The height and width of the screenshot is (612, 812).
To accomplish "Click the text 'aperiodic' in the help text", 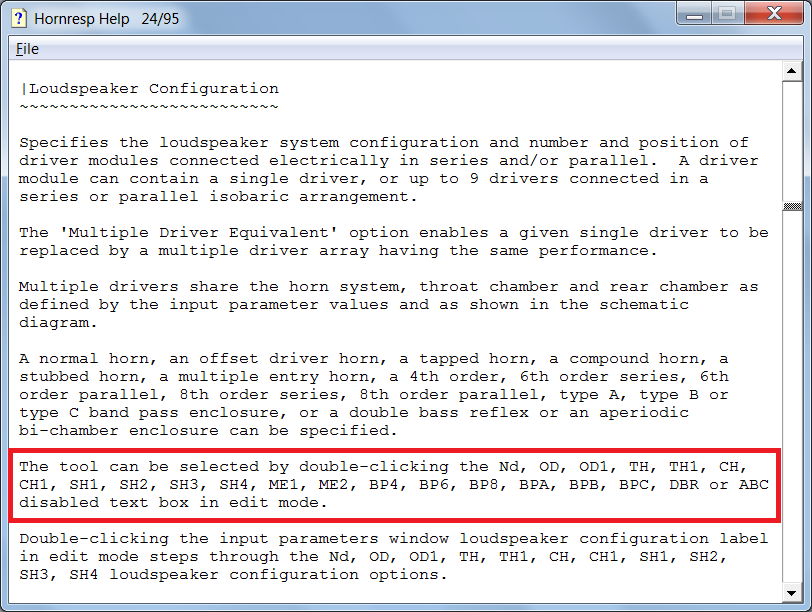I will click(x=644, y=413).
